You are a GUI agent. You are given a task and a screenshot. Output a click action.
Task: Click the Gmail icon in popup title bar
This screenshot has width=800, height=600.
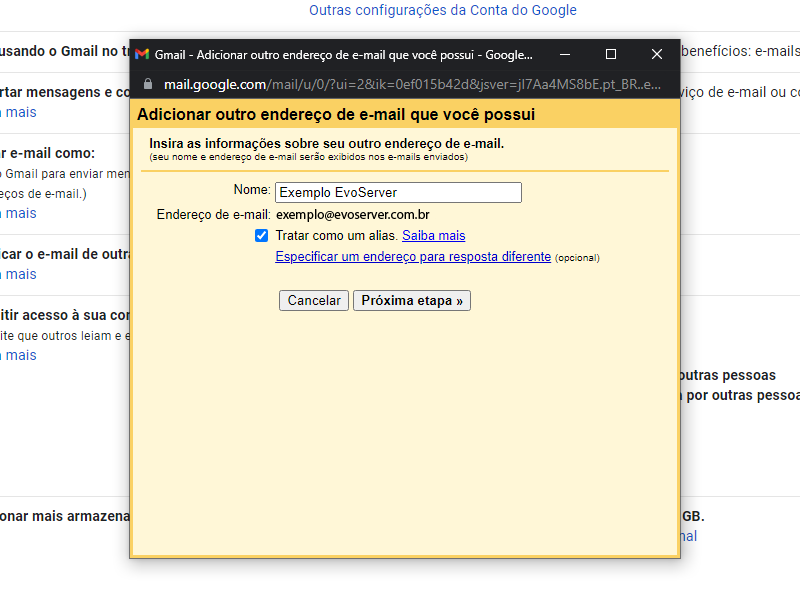[x=142, y=54]
